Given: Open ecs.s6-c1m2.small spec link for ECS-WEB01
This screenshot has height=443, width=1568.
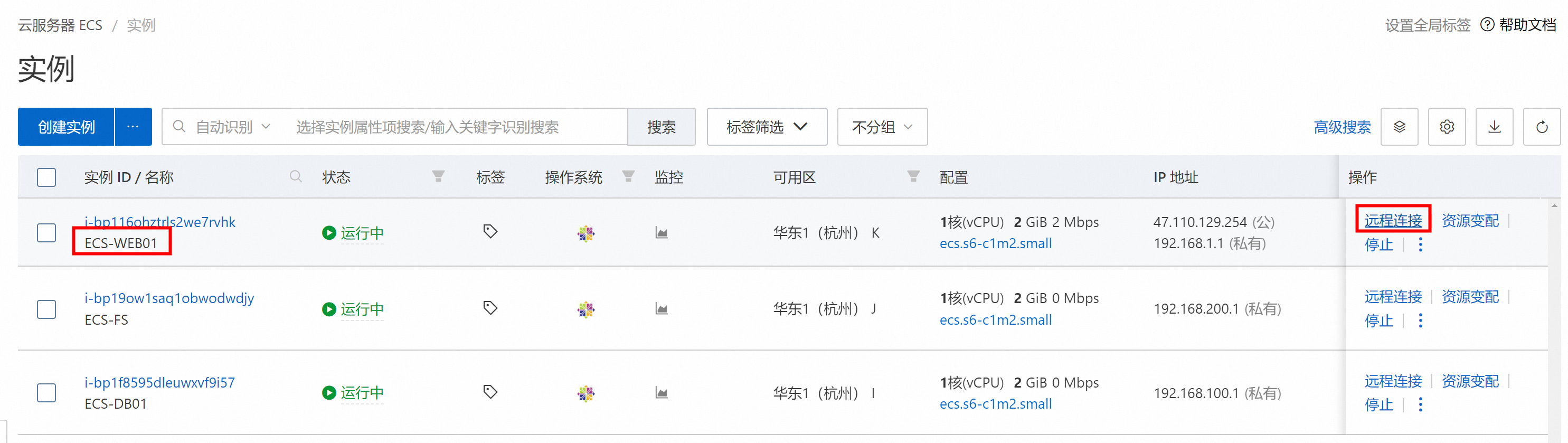Looking at the screenshot, I should click(x=995, y=243).
